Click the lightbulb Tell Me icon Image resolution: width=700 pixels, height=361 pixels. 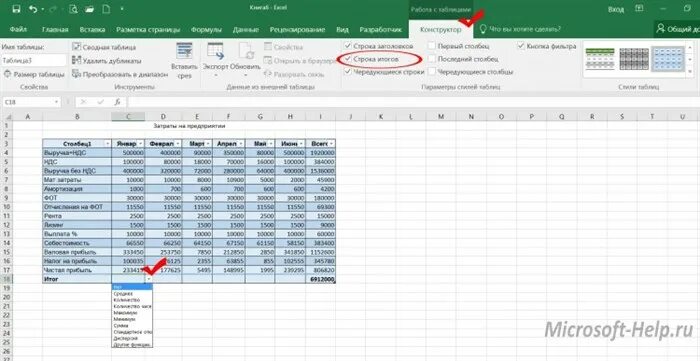[482, 29]
